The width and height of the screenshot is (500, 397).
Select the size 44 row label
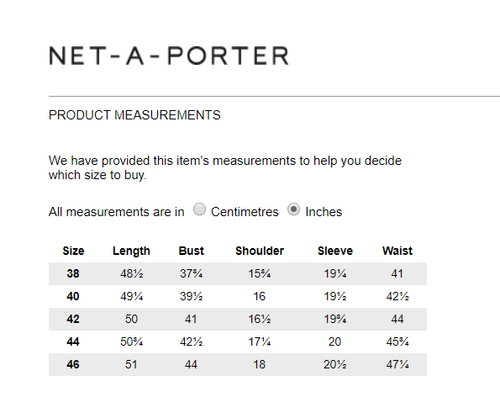pos(73,342)
